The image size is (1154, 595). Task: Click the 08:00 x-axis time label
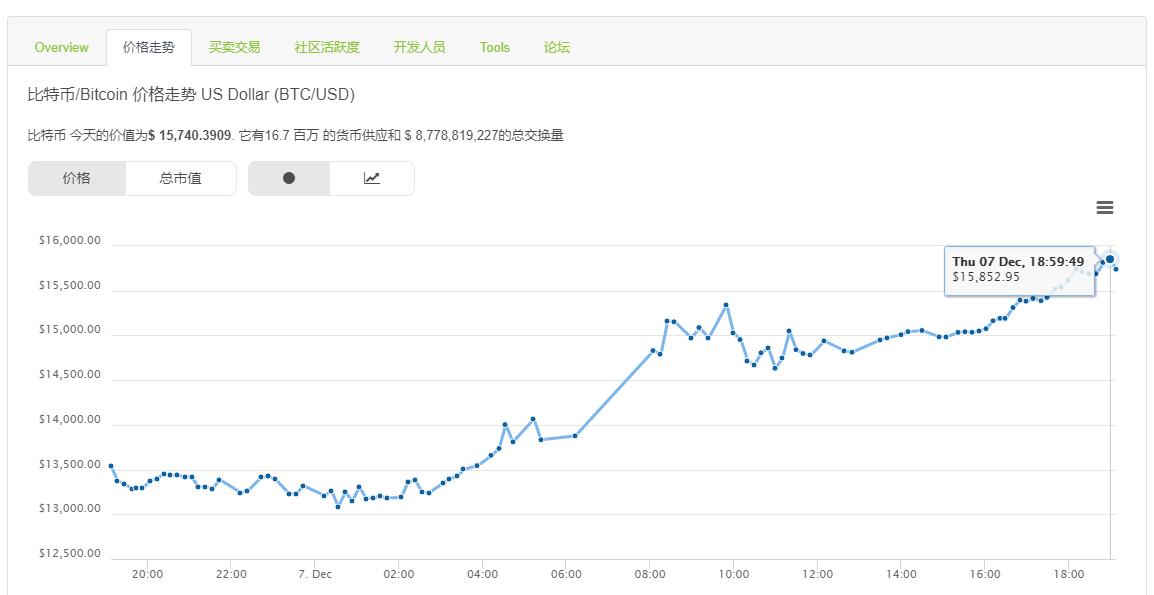pos(650,574)
